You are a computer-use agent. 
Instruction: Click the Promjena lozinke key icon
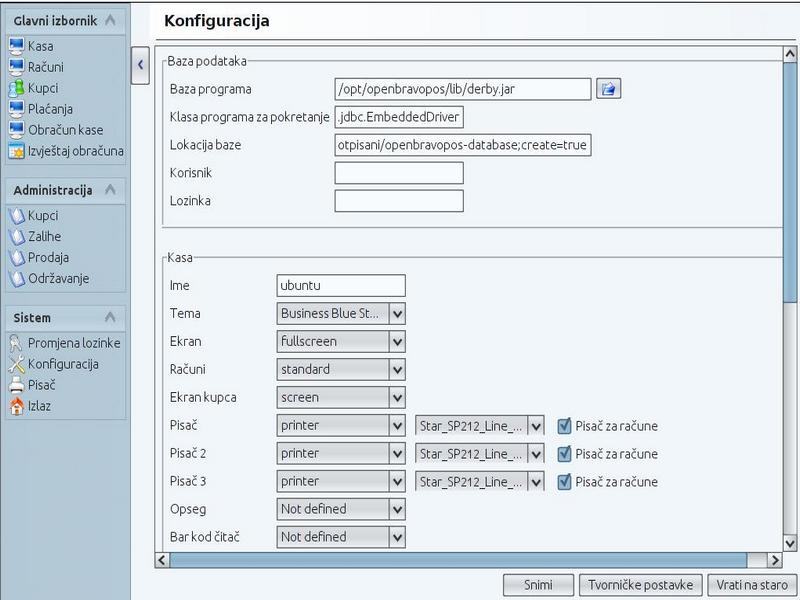coord(16,343)
